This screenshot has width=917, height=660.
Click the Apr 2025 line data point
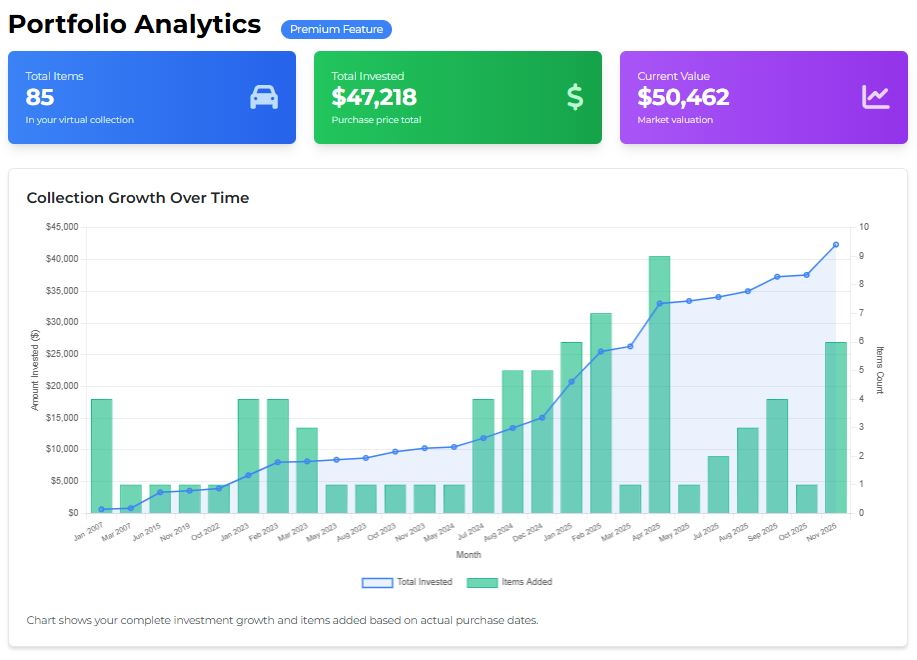[x=660, y=304]
